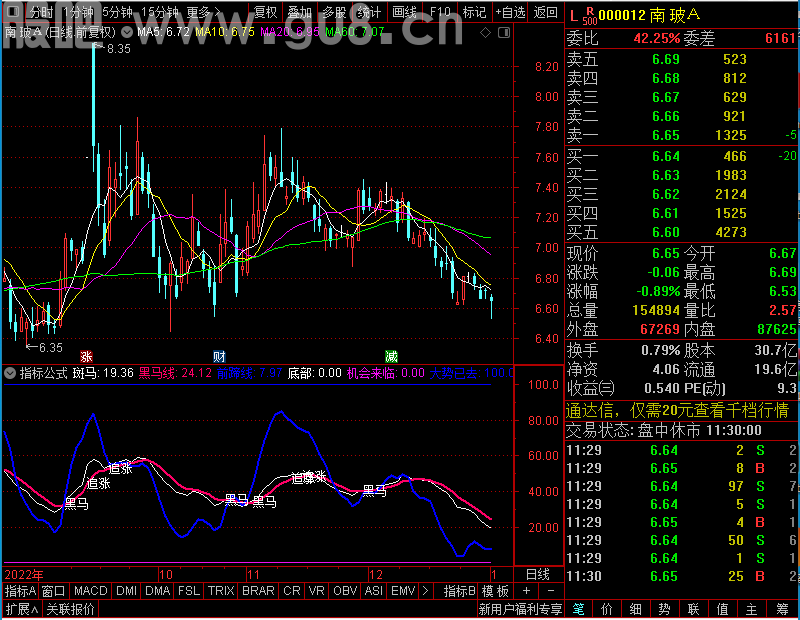The height and width of the screenshot is (620, 800).
Task: Click the diamond icon above the price chart
Action: point(485,33)
